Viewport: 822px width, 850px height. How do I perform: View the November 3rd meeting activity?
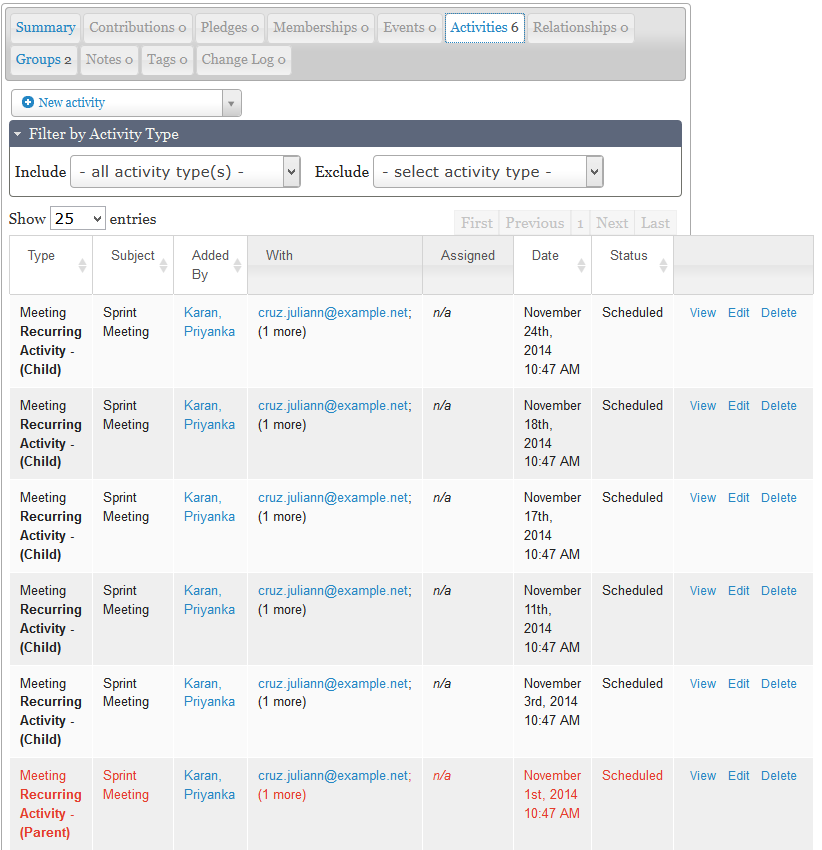[703, 684]
